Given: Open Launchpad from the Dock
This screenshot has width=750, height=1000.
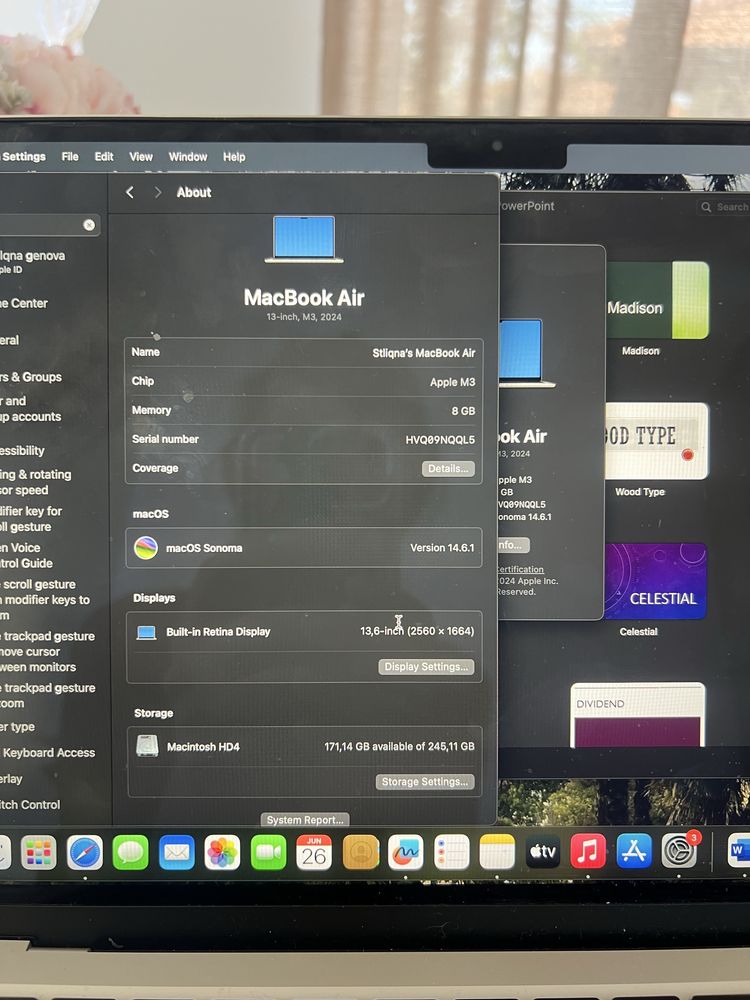Looking at the screenshot, I should tap(38, 853).
